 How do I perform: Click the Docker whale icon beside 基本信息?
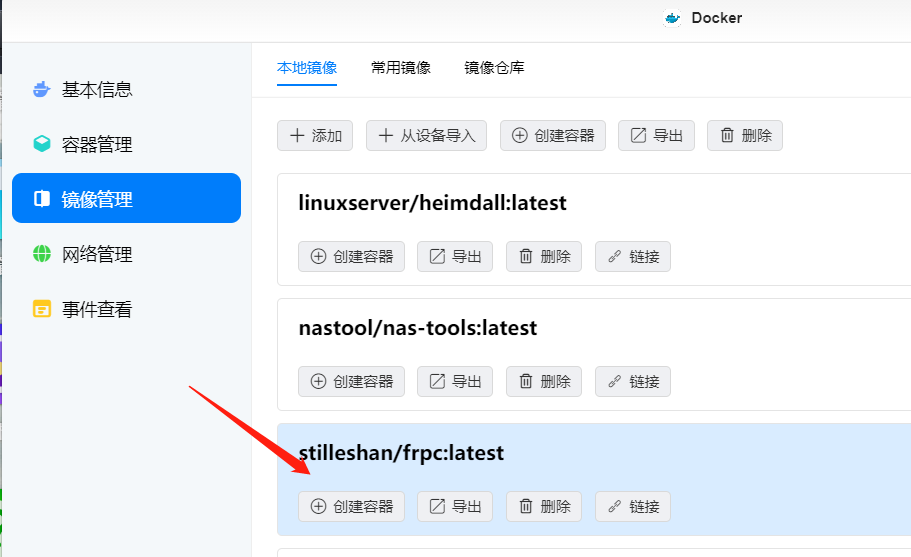pyautogui.click(x=41, y=89)
